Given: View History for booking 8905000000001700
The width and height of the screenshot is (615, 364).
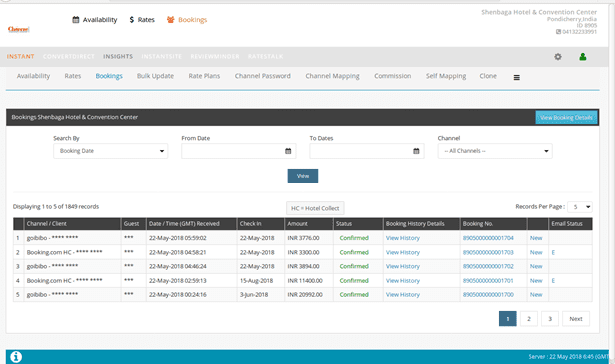Looking at the screenshot, I should 403,295.
